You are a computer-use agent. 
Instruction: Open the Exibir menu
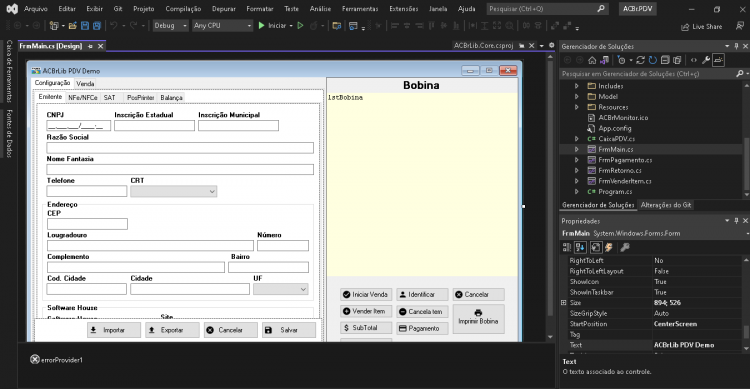[x=94, y=9]
